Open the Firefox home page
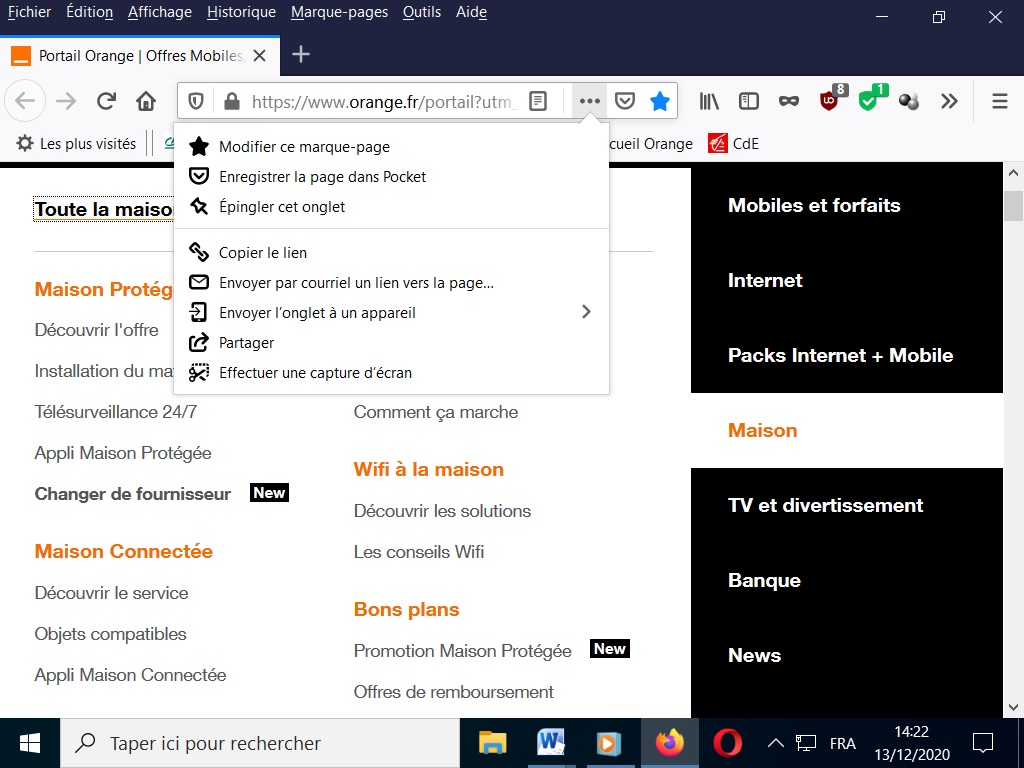The image size is (1024, 768). click(x=146, y=101)
